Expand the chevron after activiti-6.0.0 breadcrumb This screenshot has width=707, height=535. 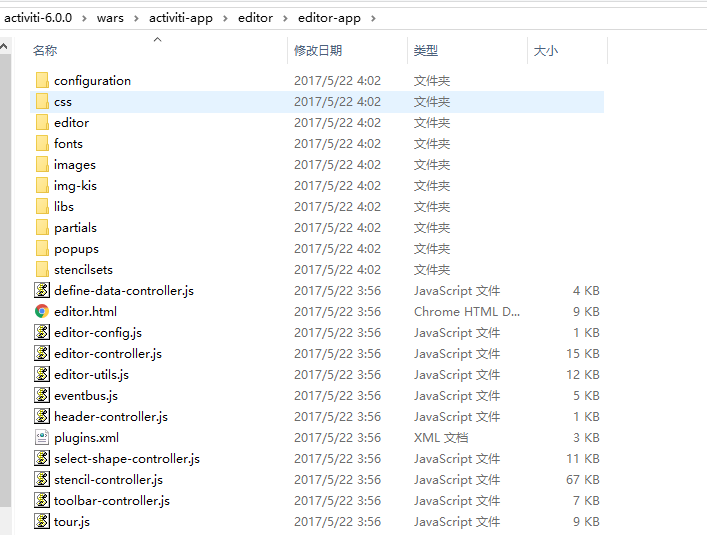pyautogui.click(x=84, y=18)
